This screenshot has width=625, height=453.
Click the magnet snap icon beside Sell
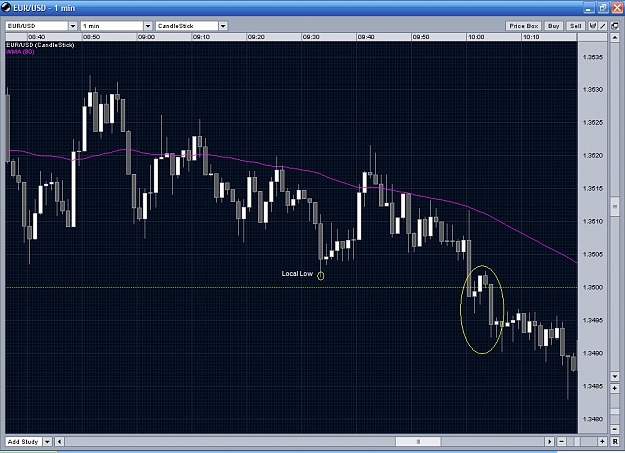point(593,26)
